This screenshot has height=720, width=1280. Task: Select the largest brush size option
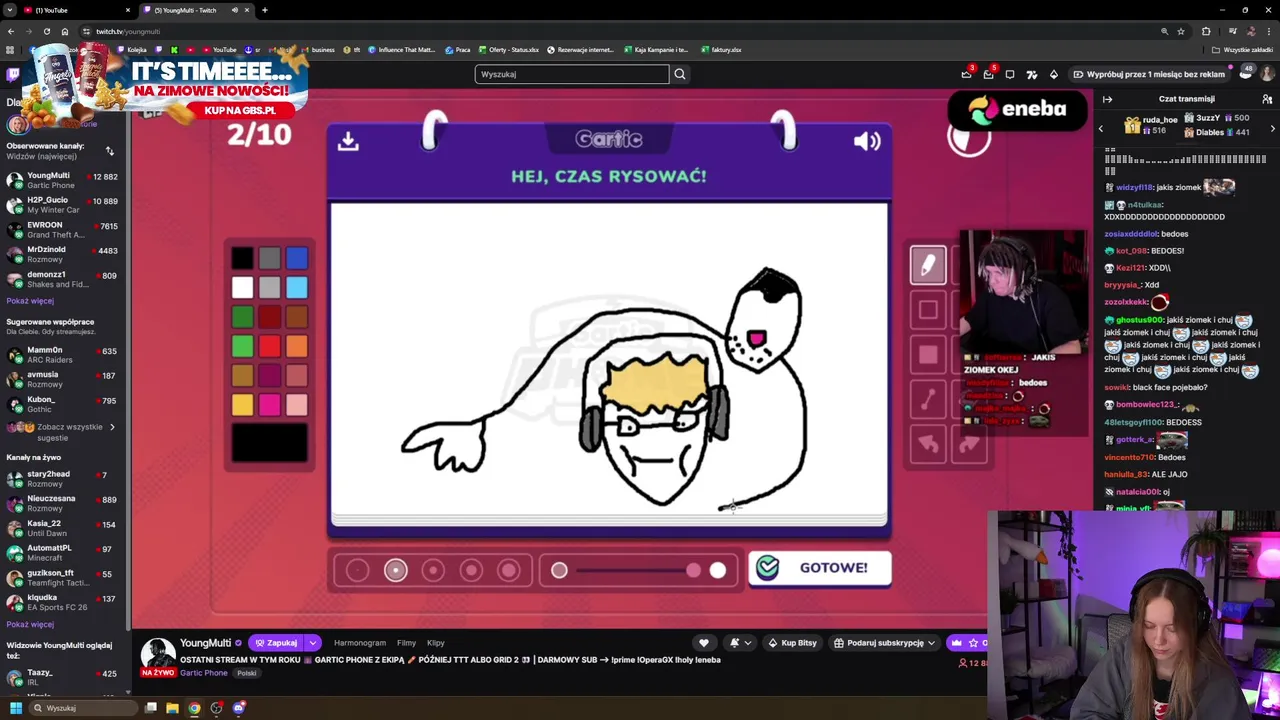coord(509,570)
